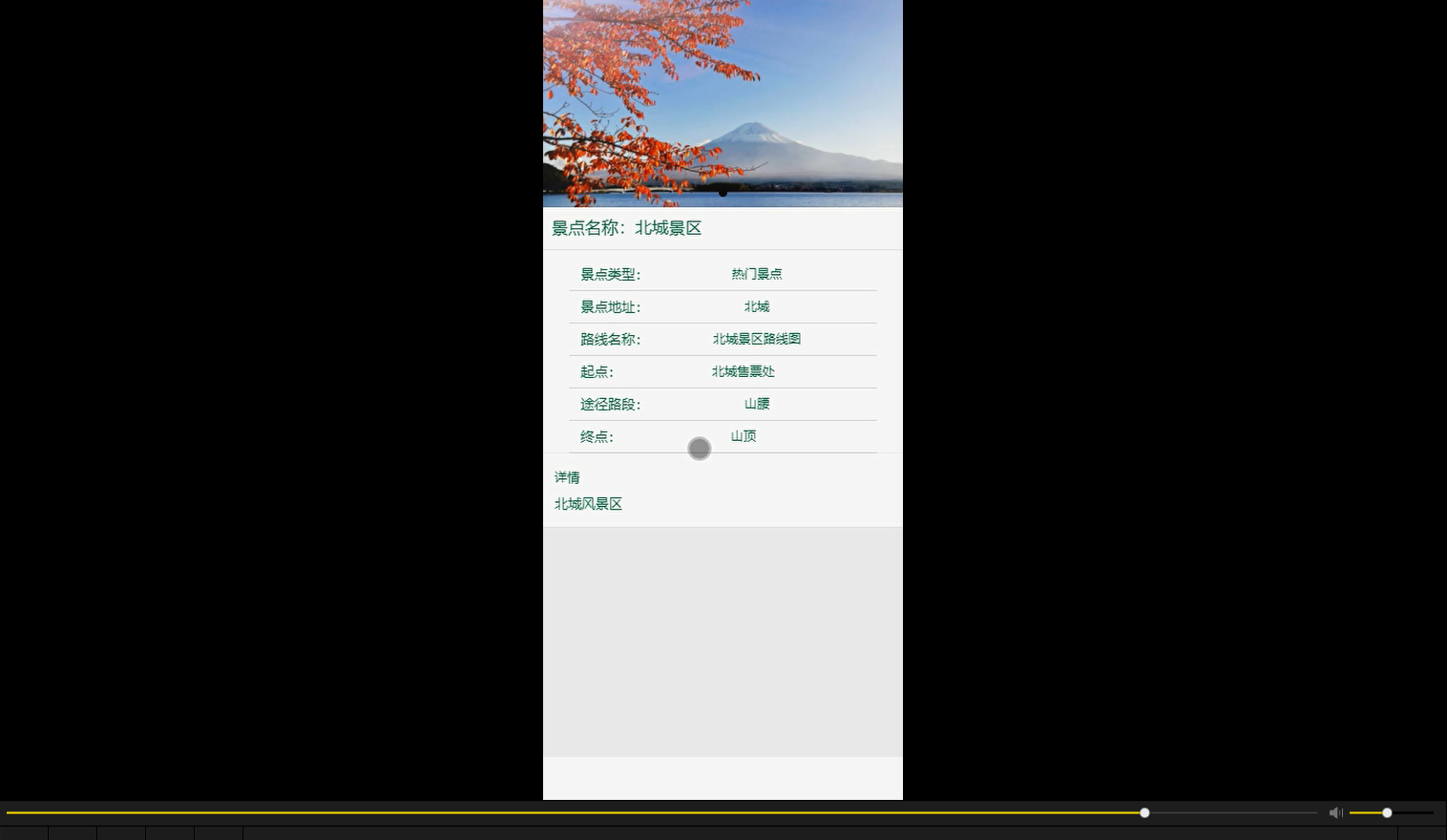1447x840 pixels.
Task: Click the carousel indicator dot on banner
Action: pos(723,192)
